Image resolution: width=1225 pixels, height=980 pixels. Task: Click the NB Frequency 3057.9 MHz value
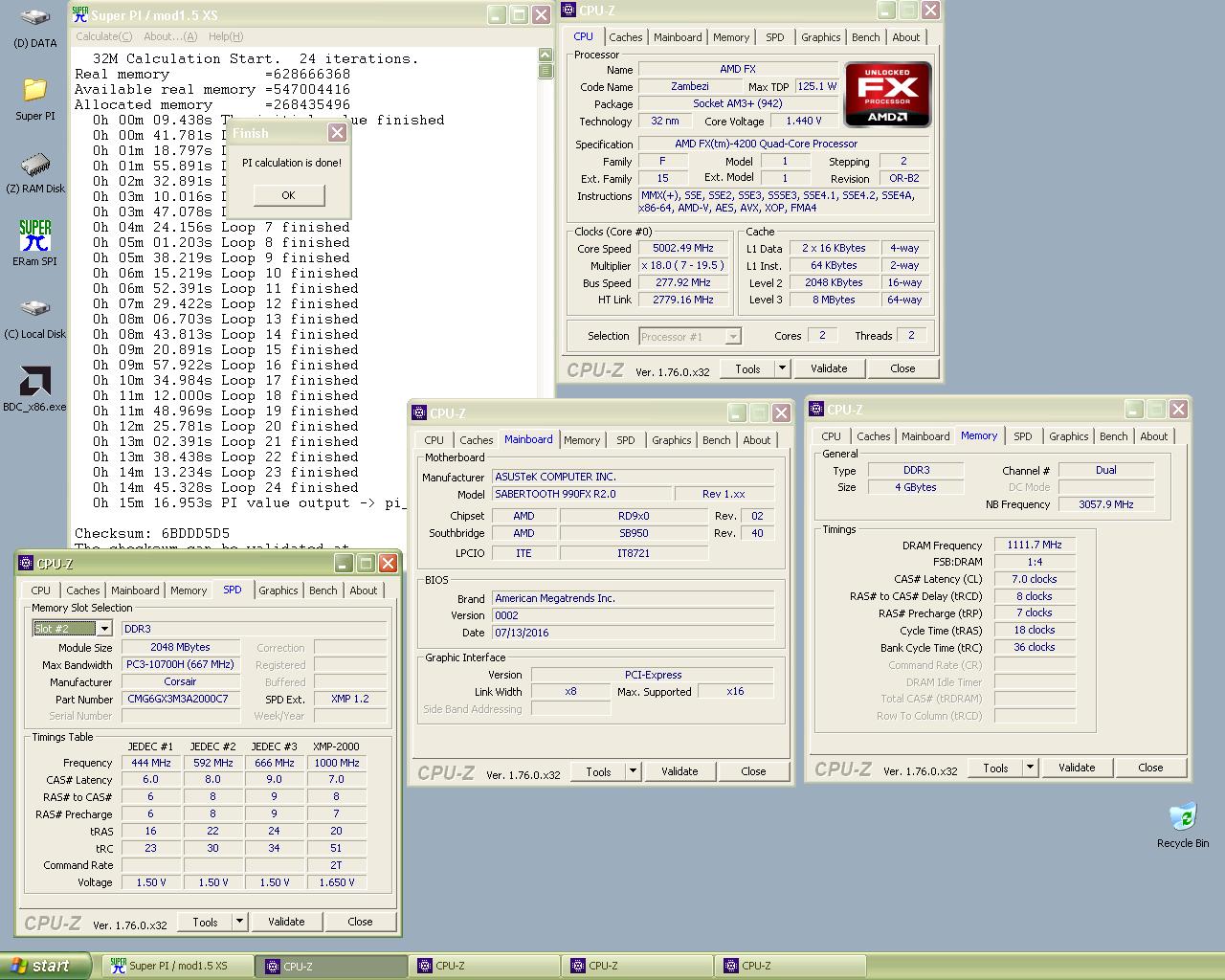coord(1105,504)
